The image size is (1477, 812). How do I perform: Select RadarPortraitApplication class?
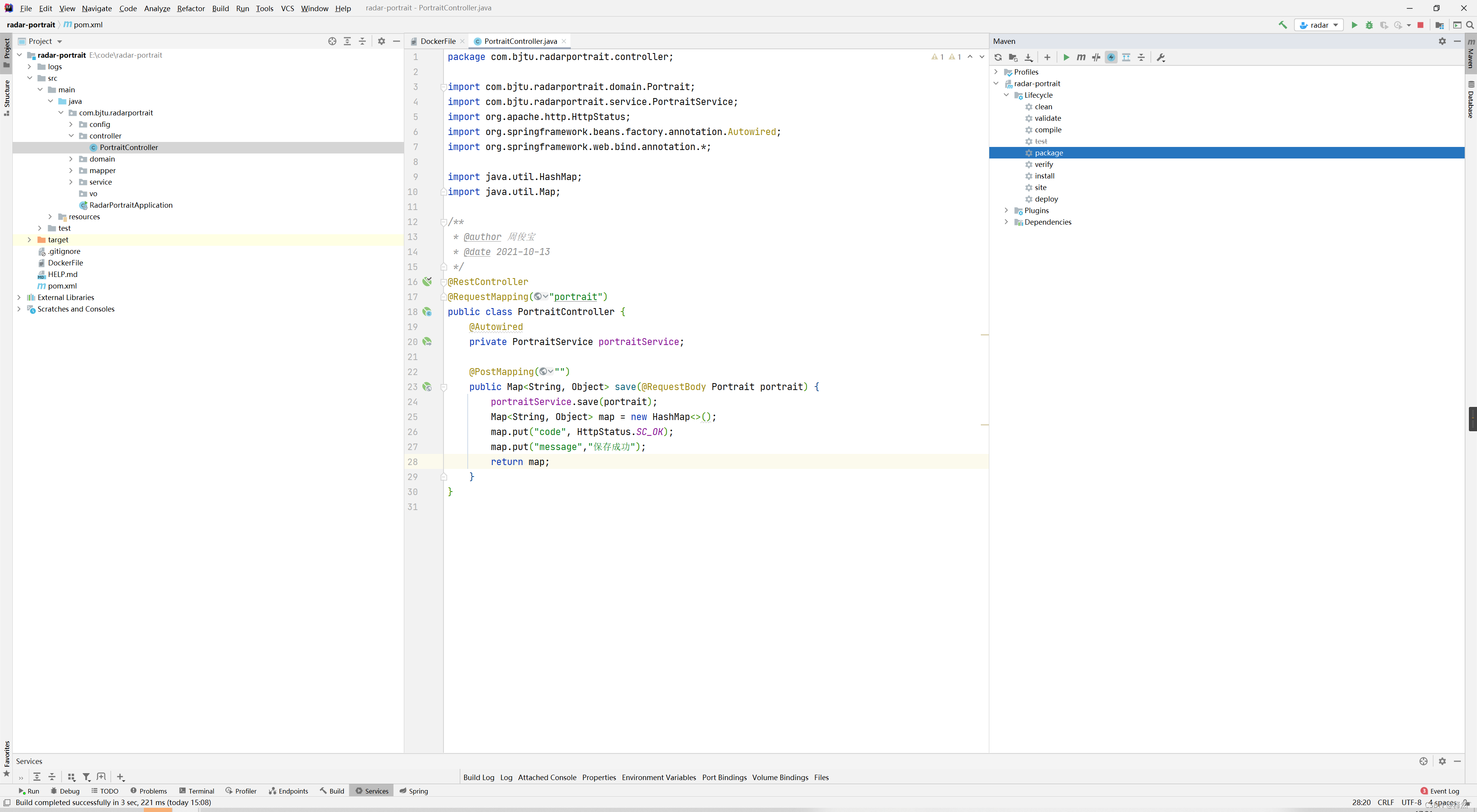pos(131,205)
